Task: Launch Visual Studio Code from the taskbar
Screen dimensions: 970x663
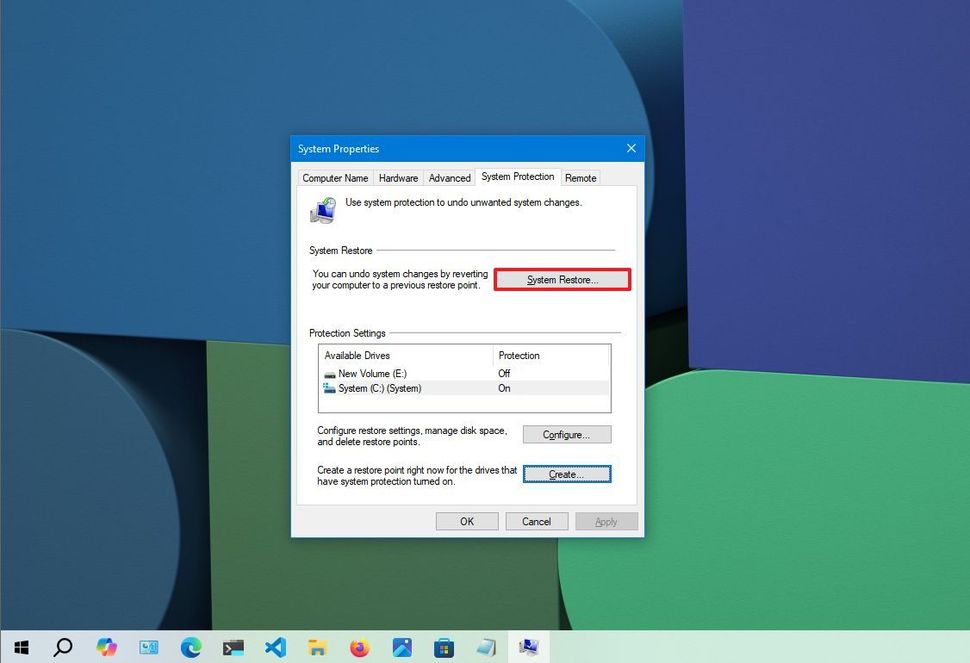Action: click(275, 647)
